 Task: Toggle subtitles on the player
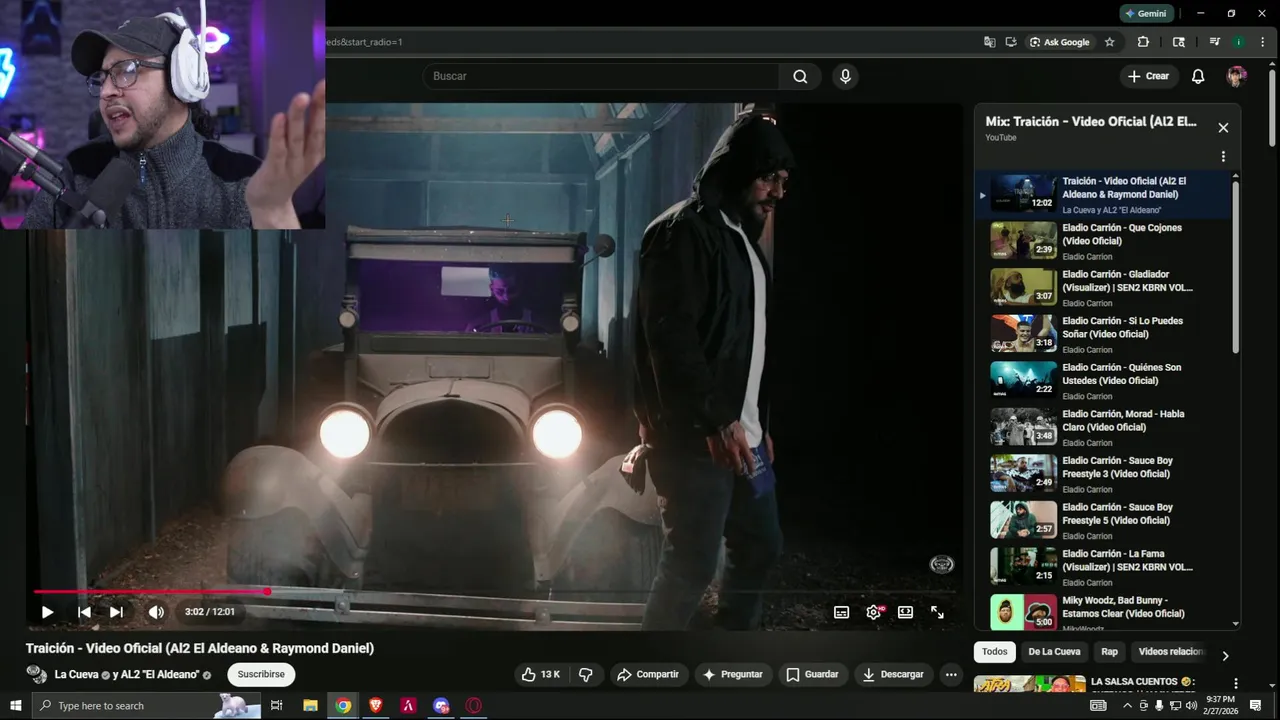pyautogui.click(x=842, y=612)
